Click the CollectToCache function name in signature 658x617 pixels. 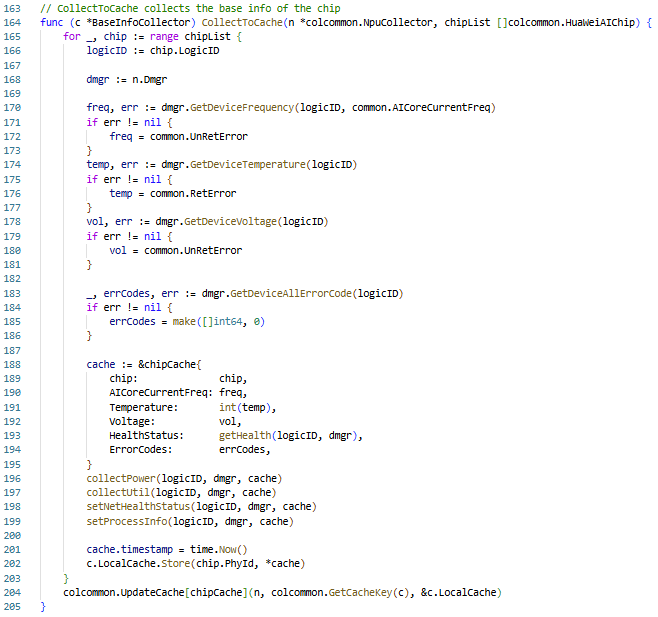[242, 23]
